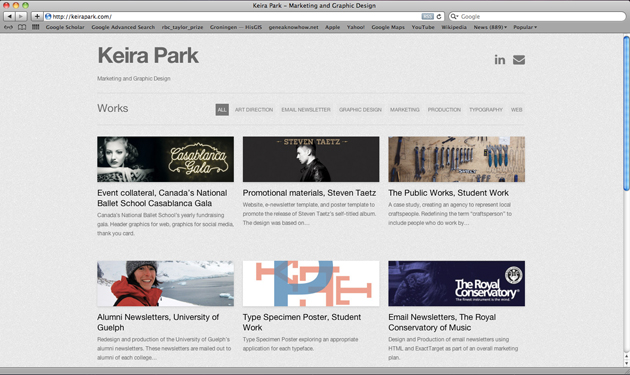Filter works by Graphic Design
Viewport: 630px width, 375px height.
(360, 110)
